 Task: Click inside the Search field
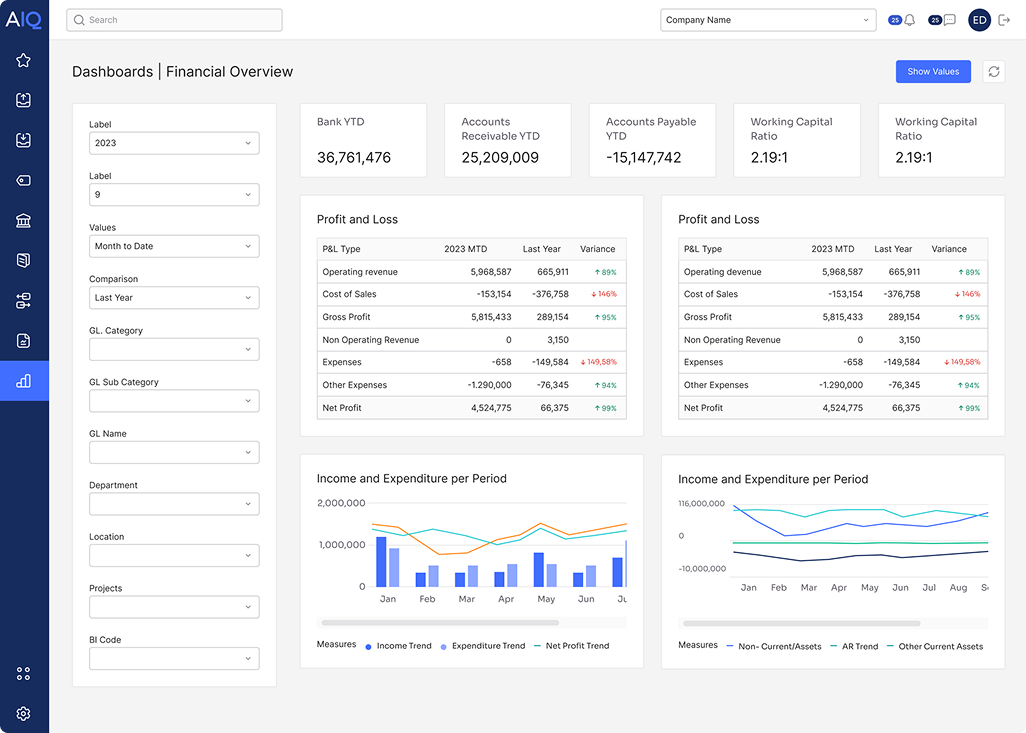click(x=174, y=19)
